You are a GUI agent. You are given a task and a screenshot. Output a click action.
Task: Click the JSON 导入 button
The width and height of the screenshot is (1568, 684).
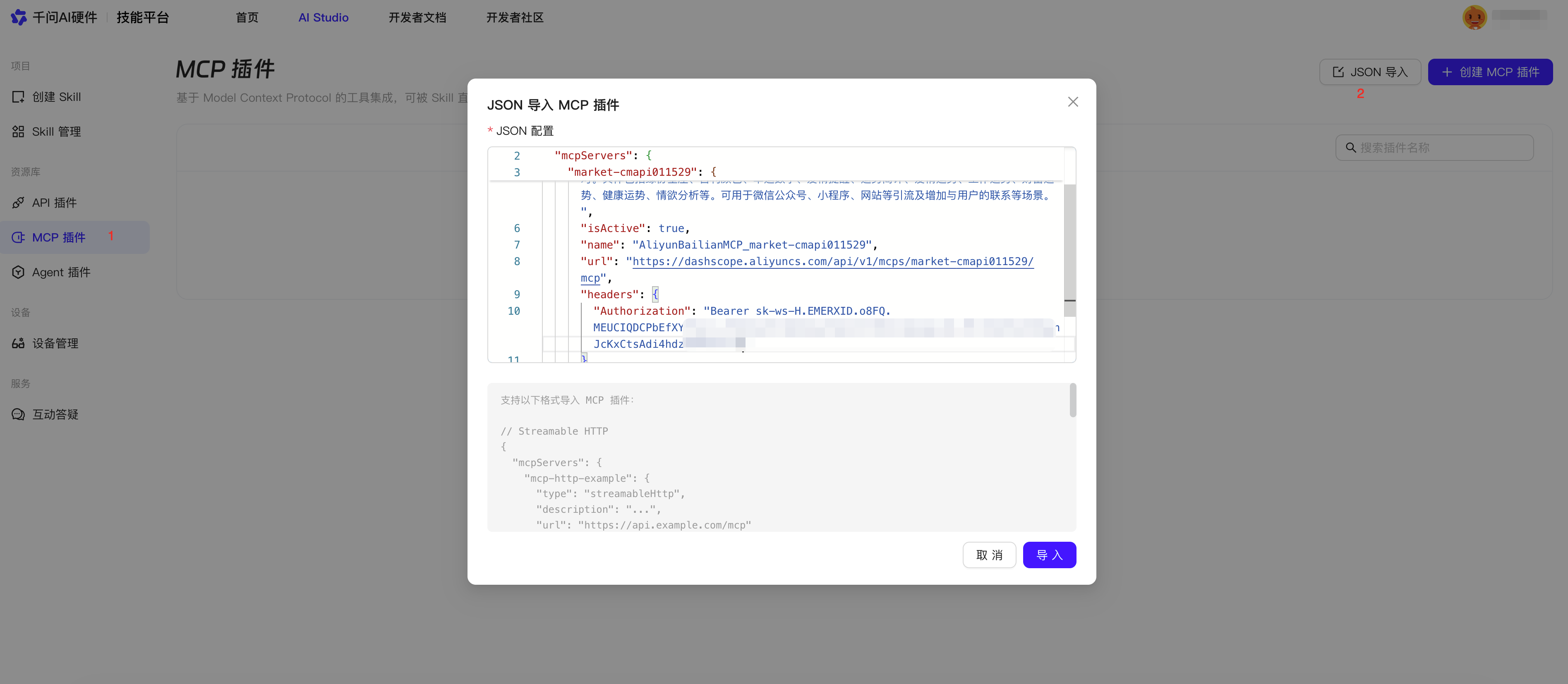(1370, 72)
